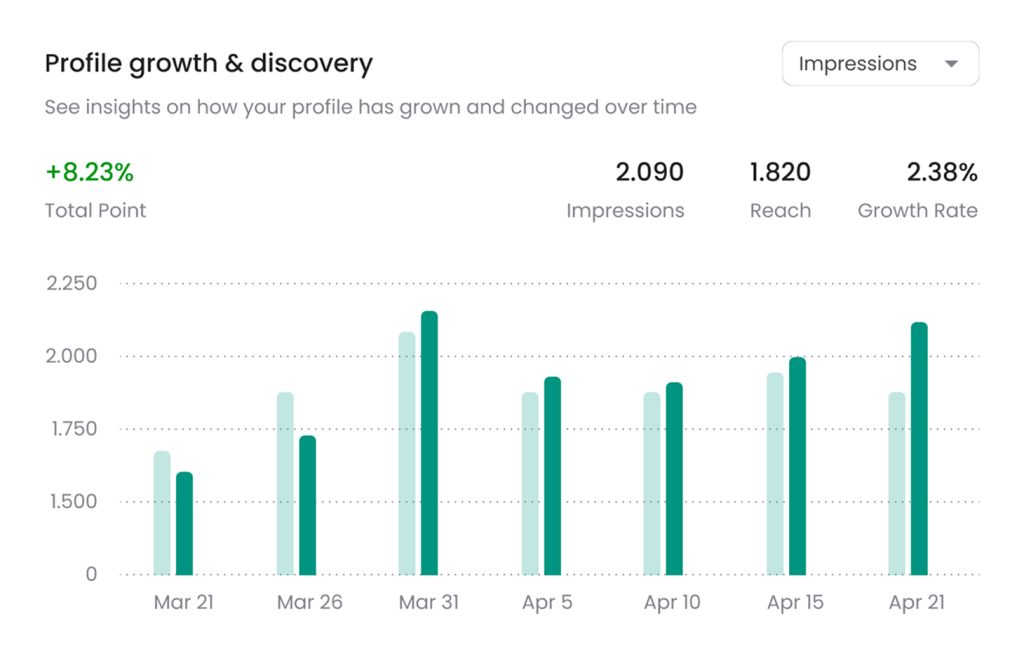Click the Apr 10 axis label
The height and width of the screenshot is (661, 1024).
(674, 603)
